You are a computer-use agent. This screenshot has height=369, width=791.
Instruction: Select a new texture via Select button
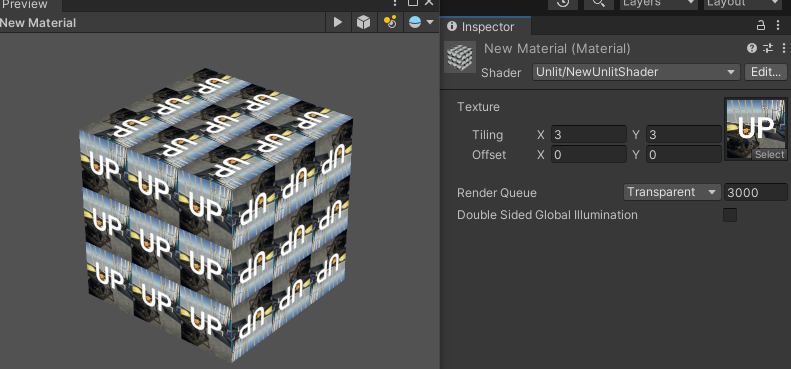point(769,155)
